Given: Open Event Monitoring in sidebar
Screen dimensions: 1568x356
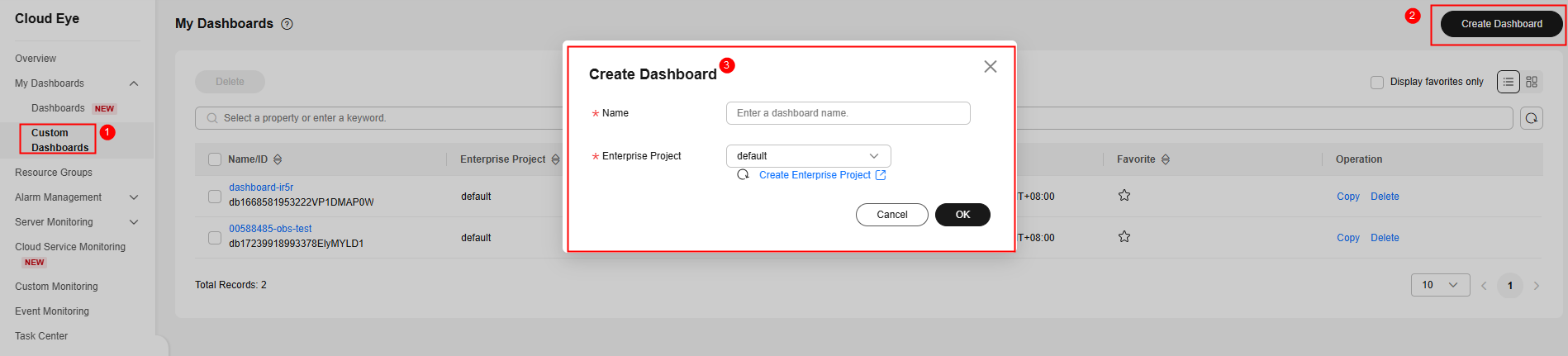Looking at the screenshot, I should point(52,311).
